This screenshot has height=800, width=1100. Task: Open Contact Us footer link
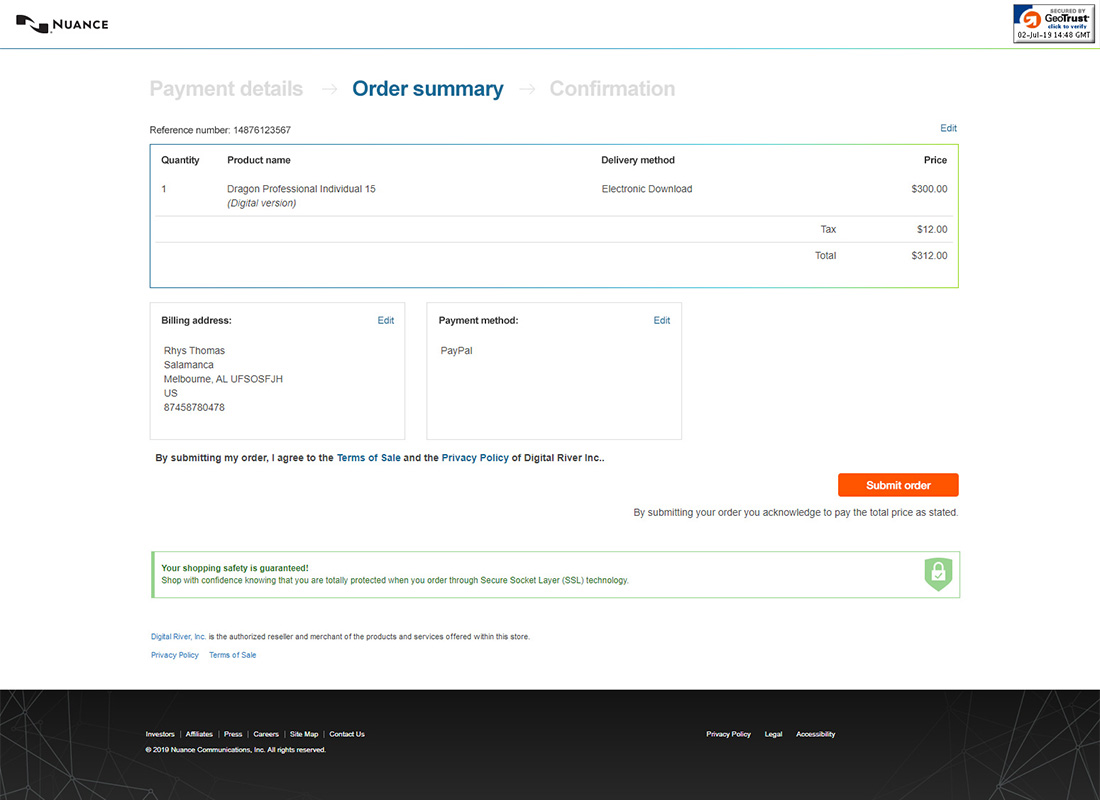pos(347,734)
